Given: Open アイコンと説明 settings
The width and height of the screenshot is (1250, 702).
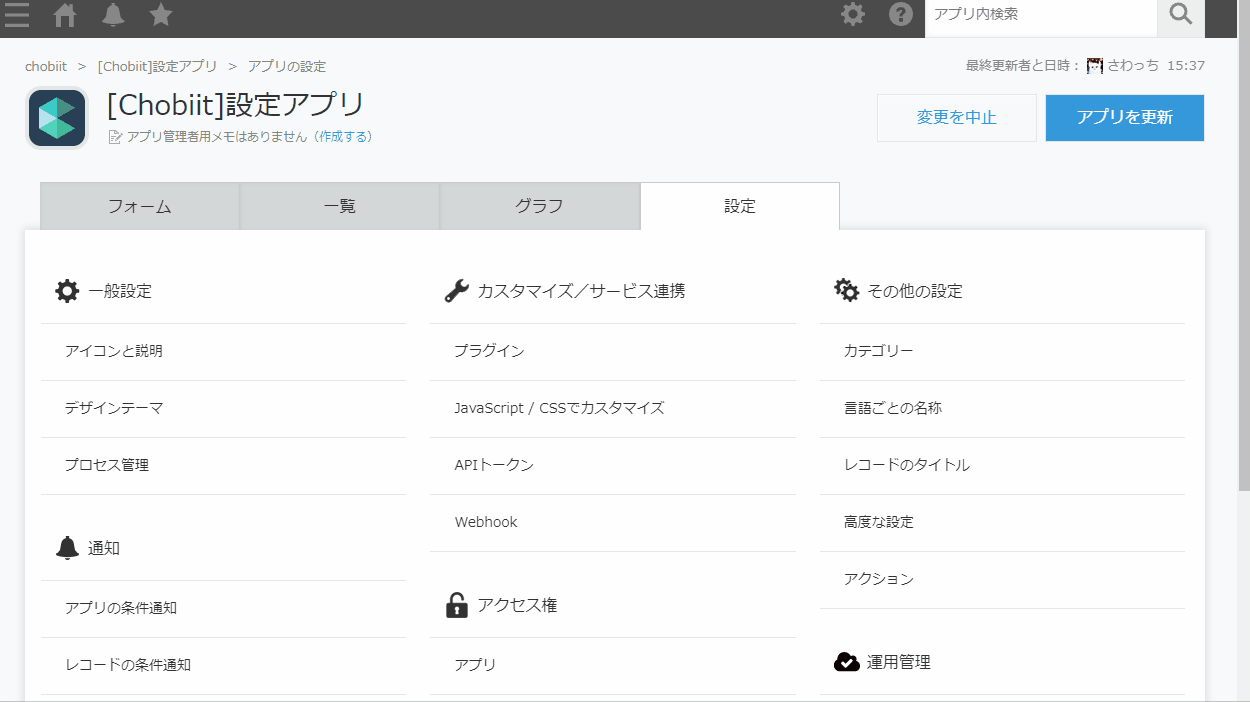Looking at the screenshot, I should [223, 351].
